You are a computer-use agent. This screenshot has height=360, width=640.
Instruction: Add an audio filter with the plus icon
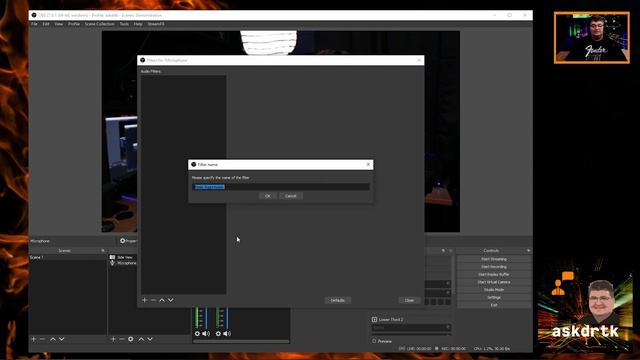pyautogui.click(x=144, y=300)
